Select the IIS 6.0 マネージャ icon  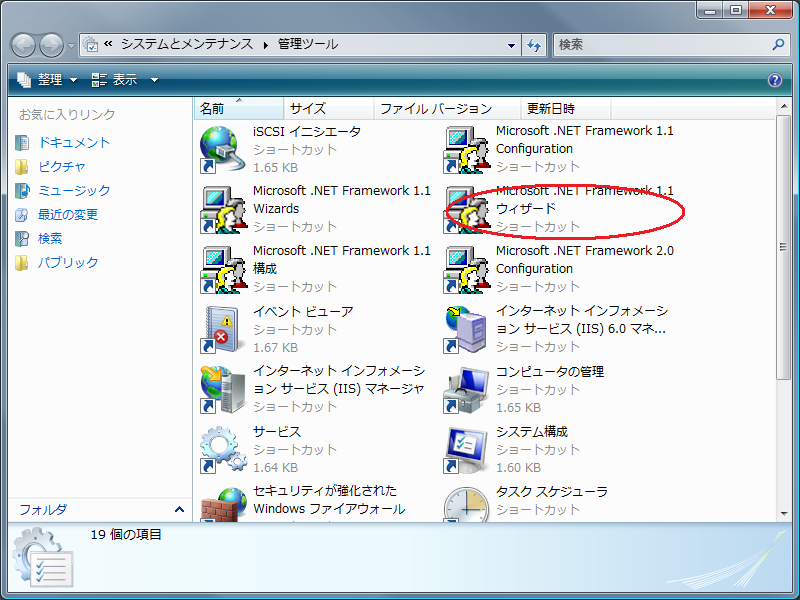464,330
